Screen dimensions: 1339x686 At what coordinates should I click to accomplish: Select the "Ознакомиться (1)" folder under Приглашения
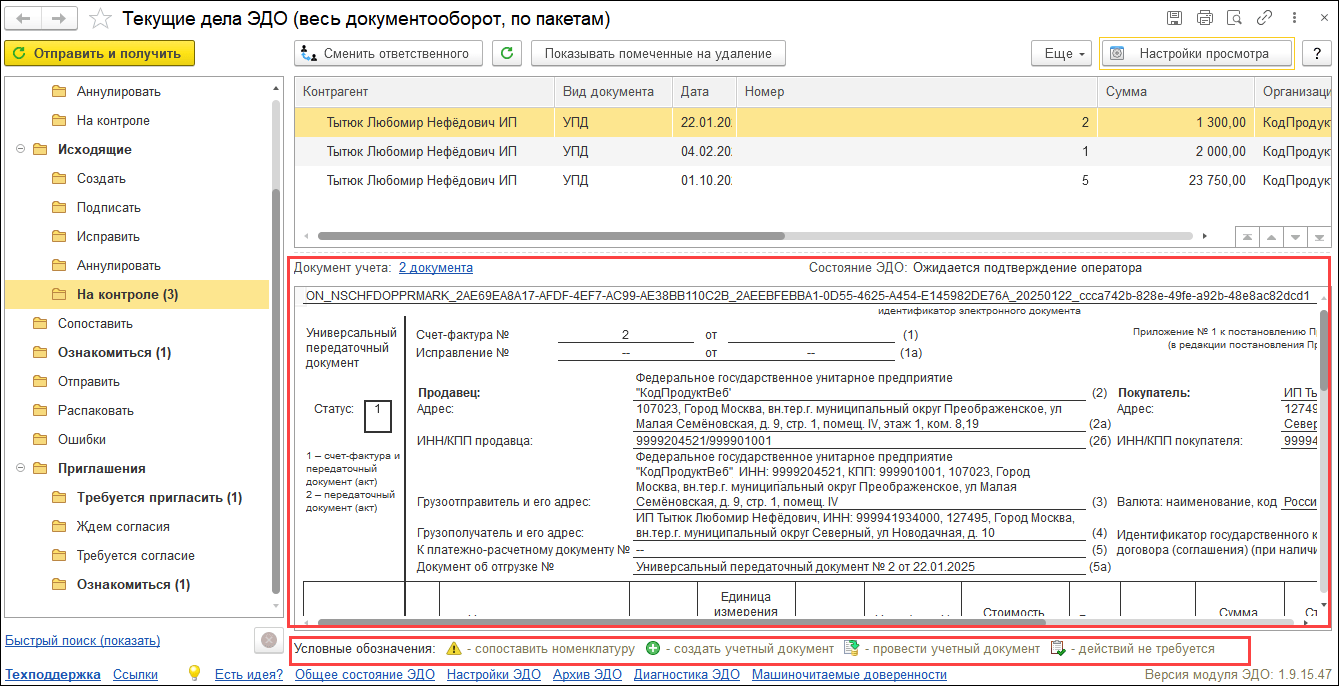click(132, 585)
